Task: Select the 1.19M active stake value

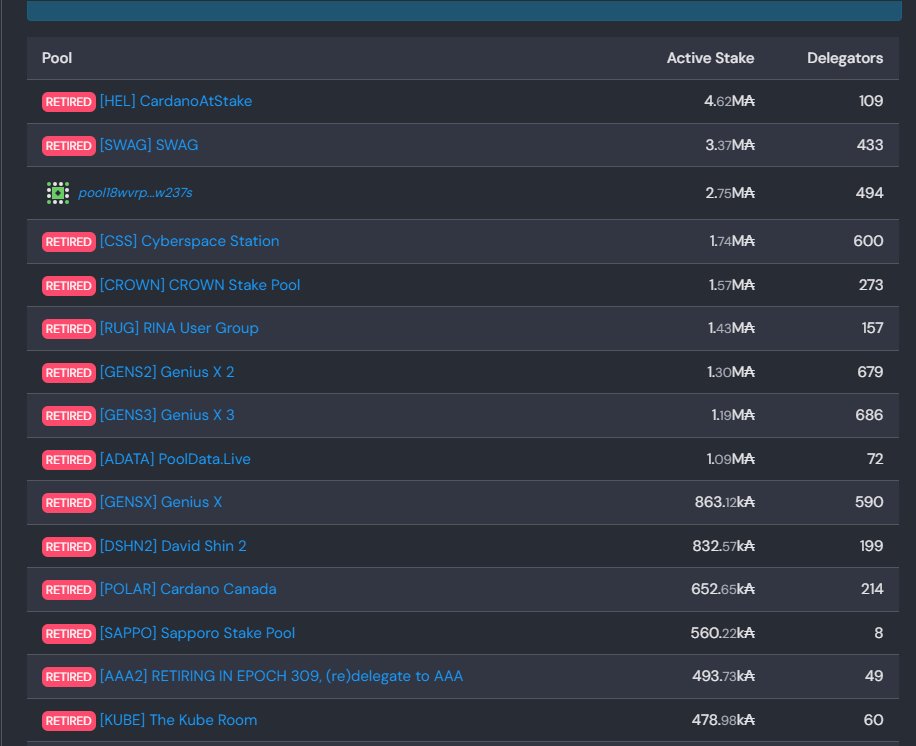Action: click(x=733, y=415)
